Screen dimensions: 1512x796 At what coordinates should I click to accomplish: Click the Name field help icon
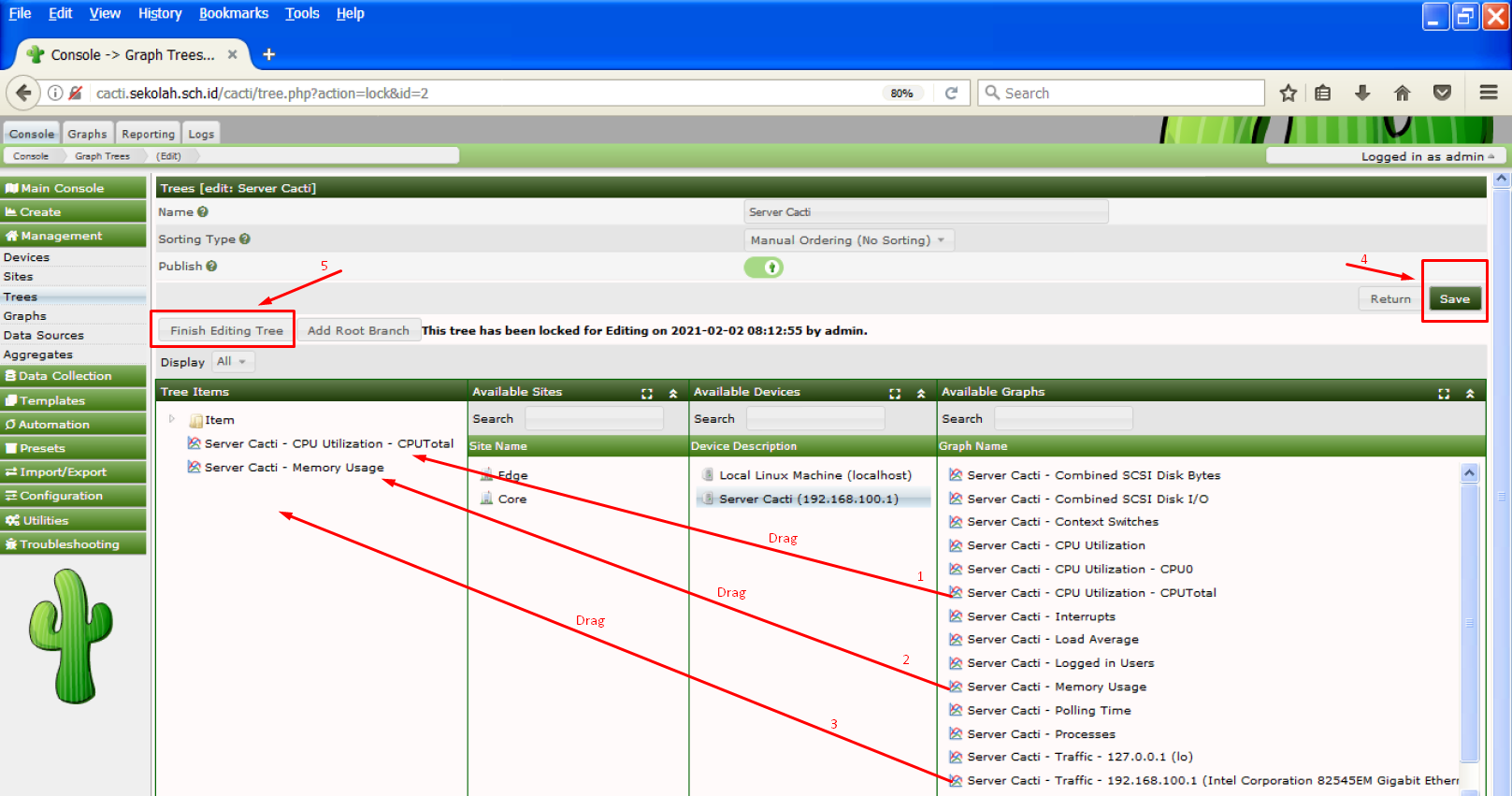[203, 212]
